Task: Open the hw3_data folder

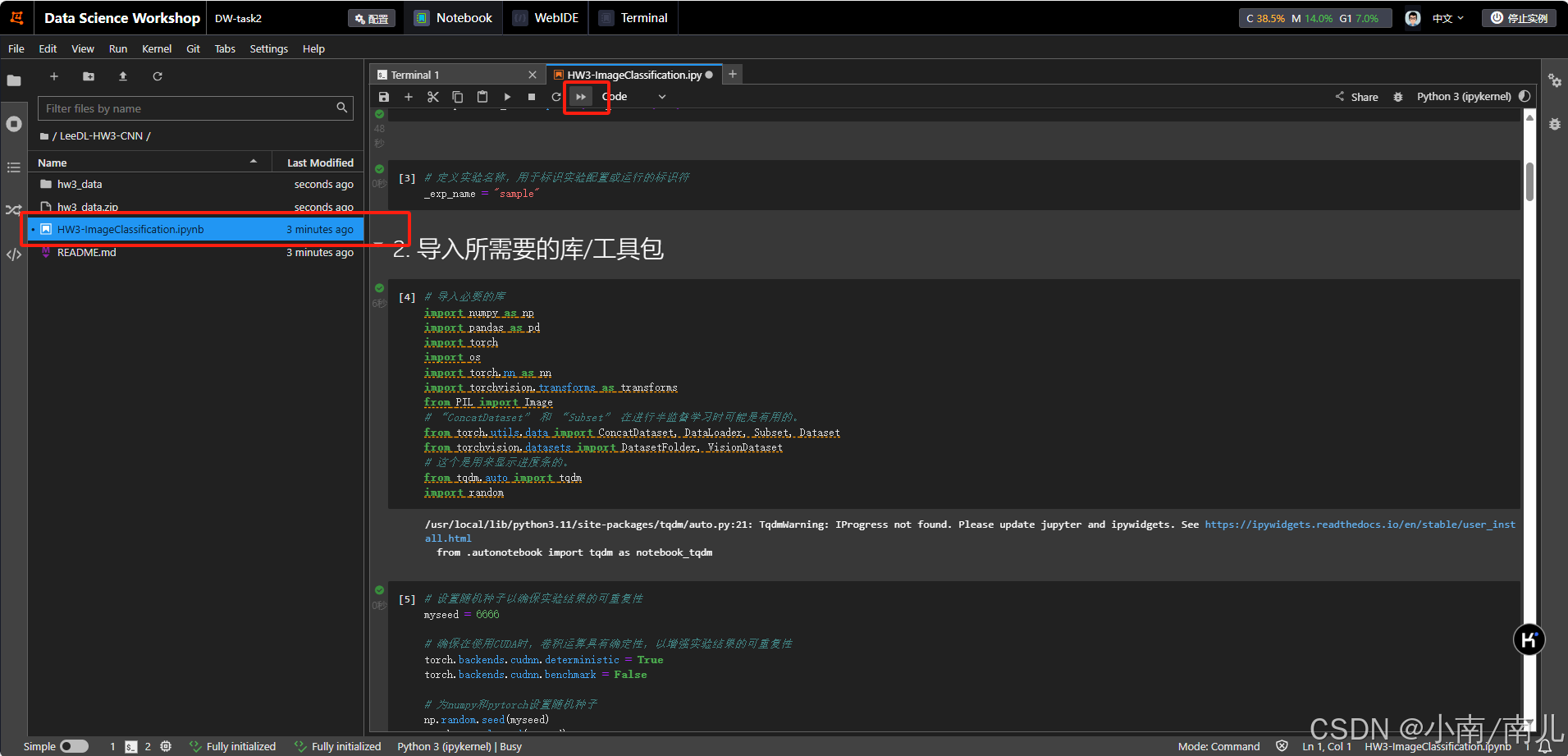Action: pos(195,184)
